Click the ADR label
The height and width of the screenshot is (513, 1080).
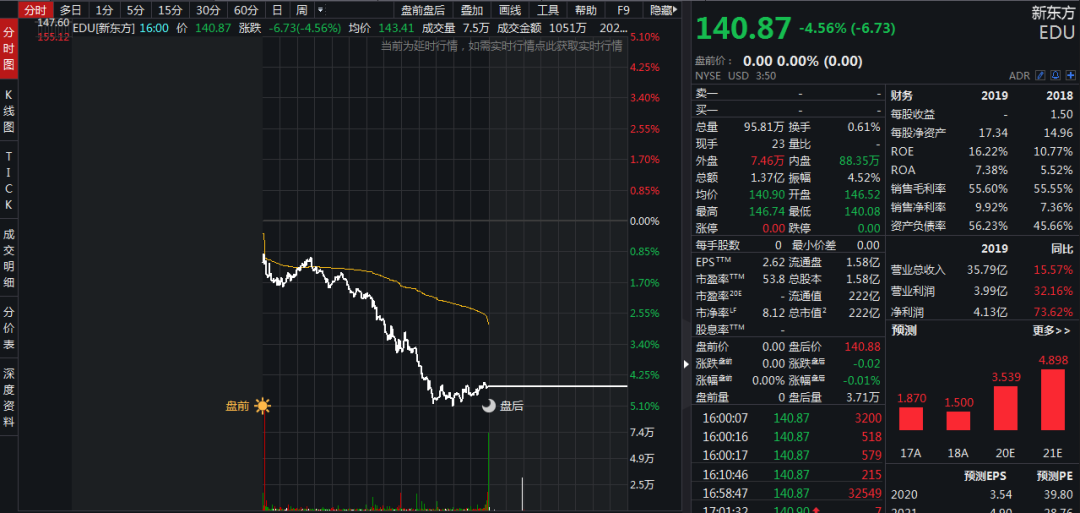click(1019, 76)
